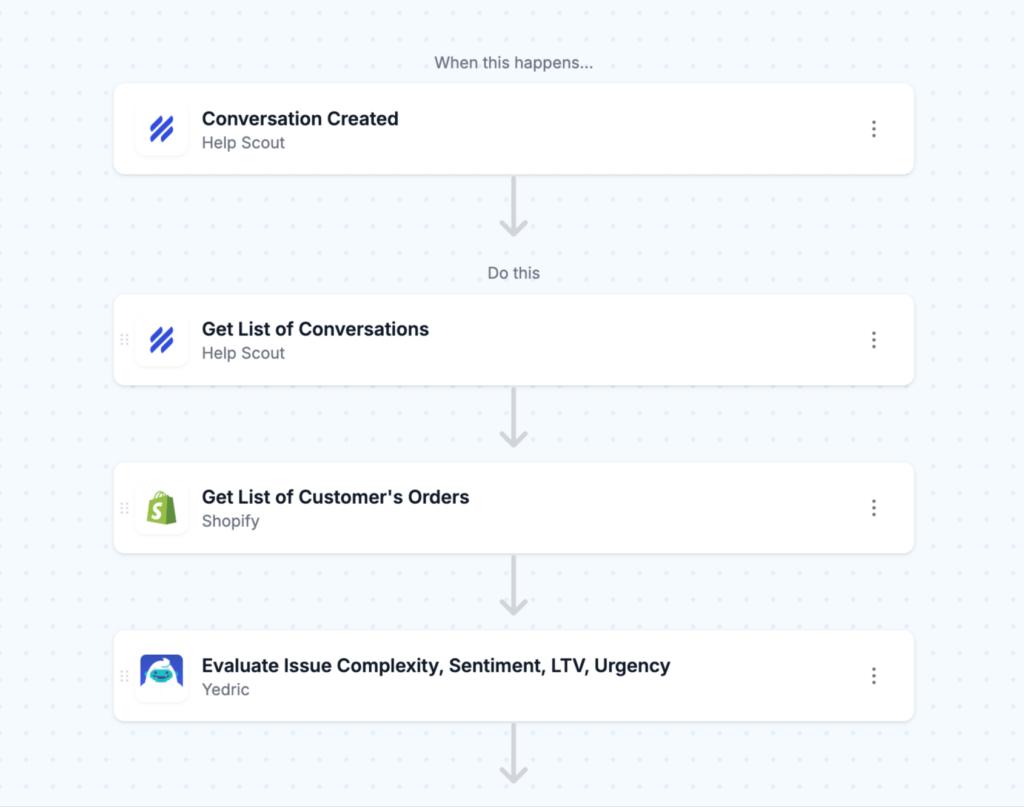Open the options menu for Conversation Created

coord(874,128)
